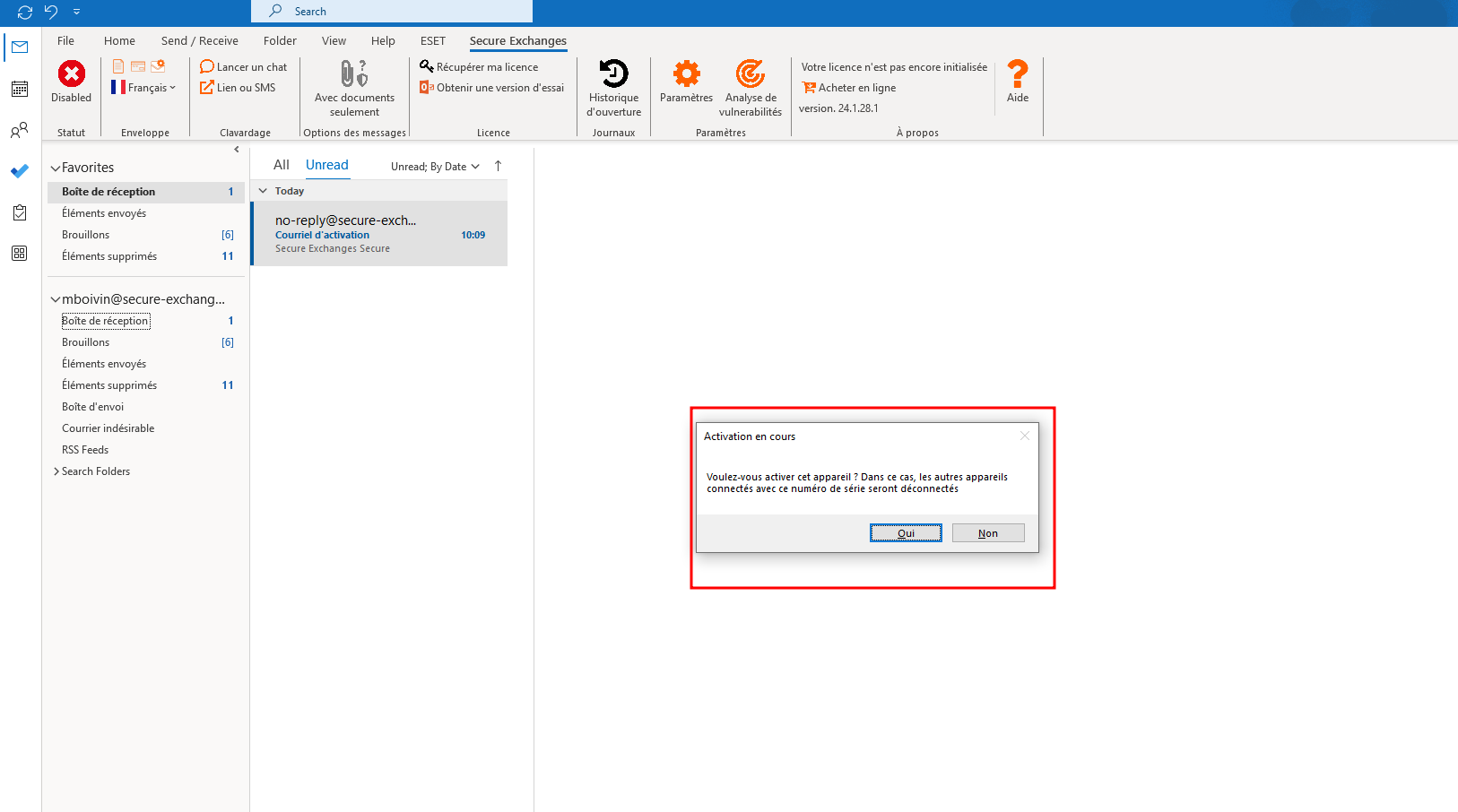Click the Undo arrow in the title bar
1458x812 pixels.
click(51, 12)
